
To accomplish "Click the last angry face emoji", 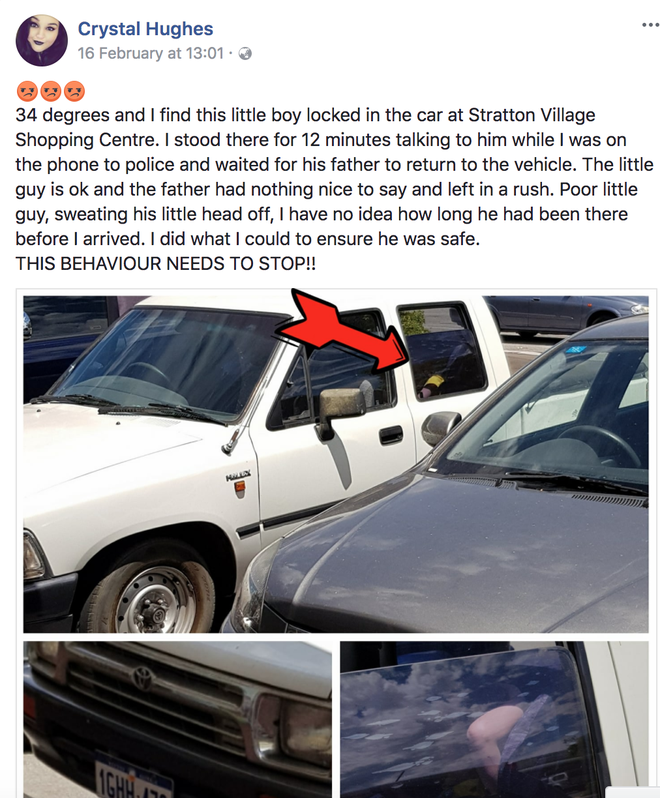I will pyautogui.click(x=74, y=92).
